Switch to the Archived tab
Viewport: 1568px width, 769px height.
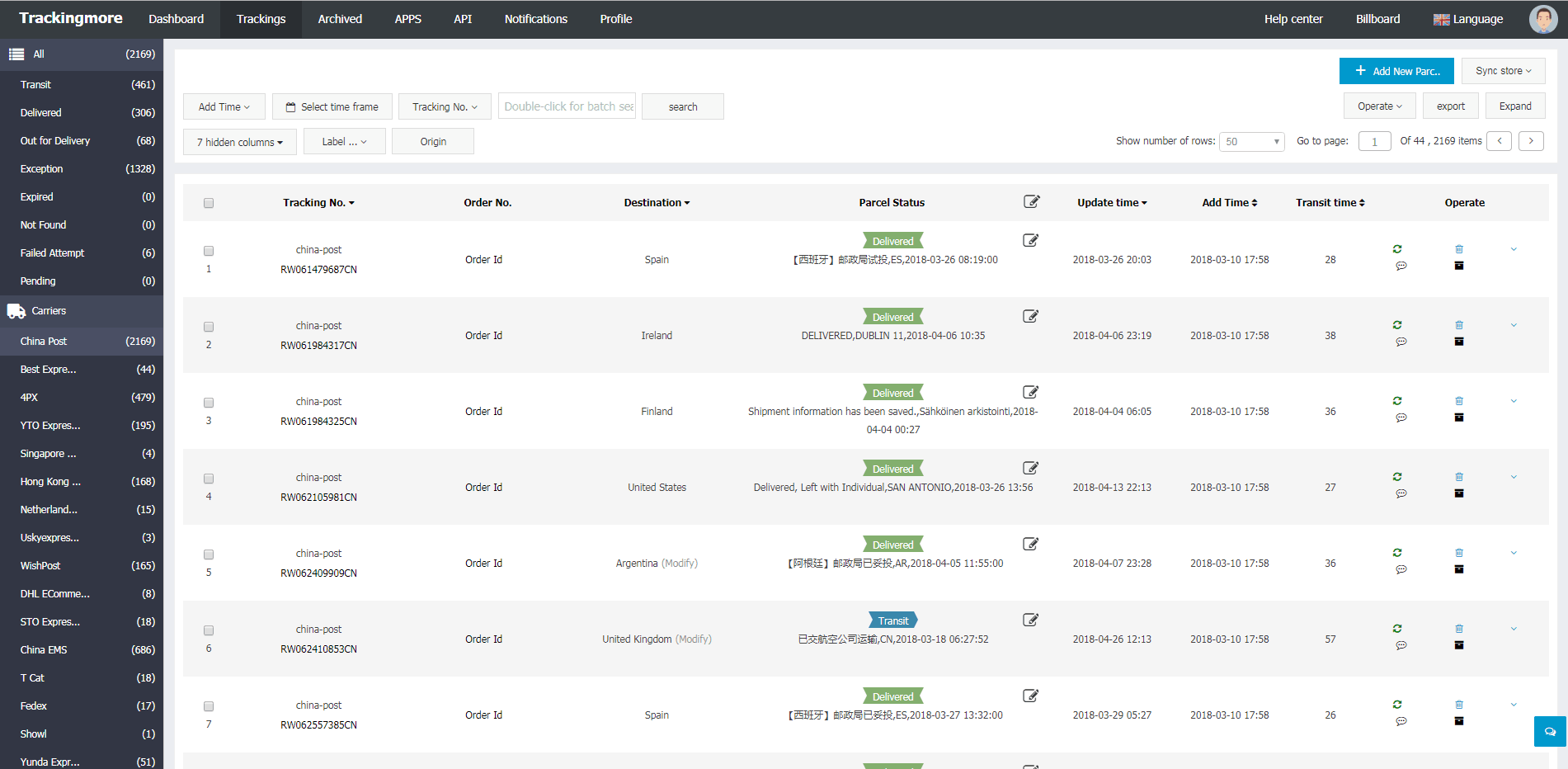[340, 18]
